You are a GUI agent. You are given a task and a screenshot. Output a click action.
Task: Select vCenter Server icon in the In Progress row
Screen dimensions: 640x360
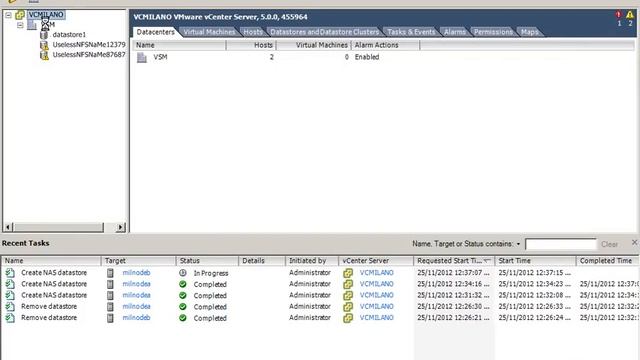(x=348, y=273)
